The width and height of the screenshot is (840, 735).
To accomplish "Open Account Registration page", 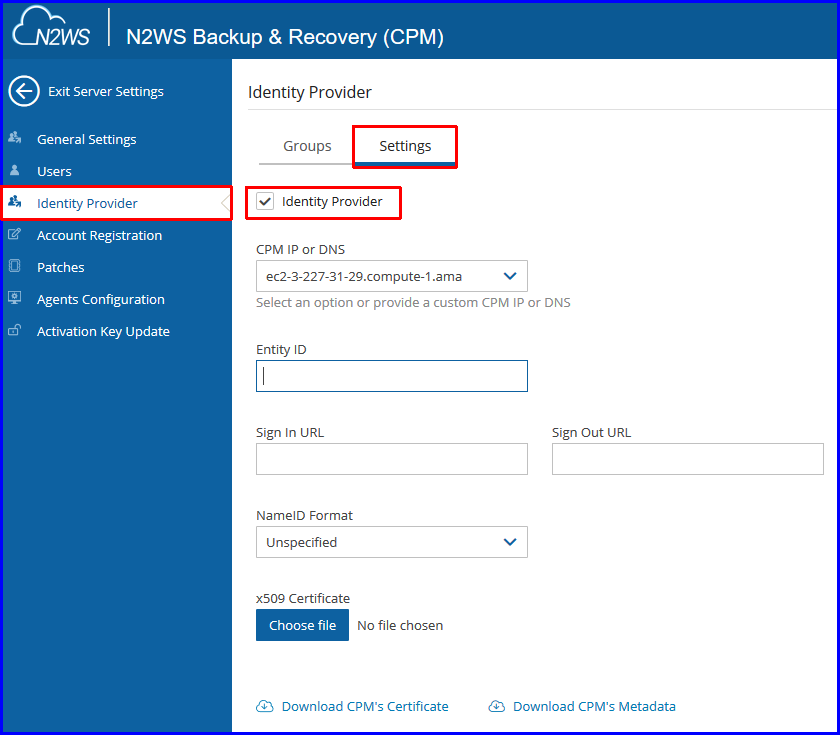I will [x=99, y=235].
